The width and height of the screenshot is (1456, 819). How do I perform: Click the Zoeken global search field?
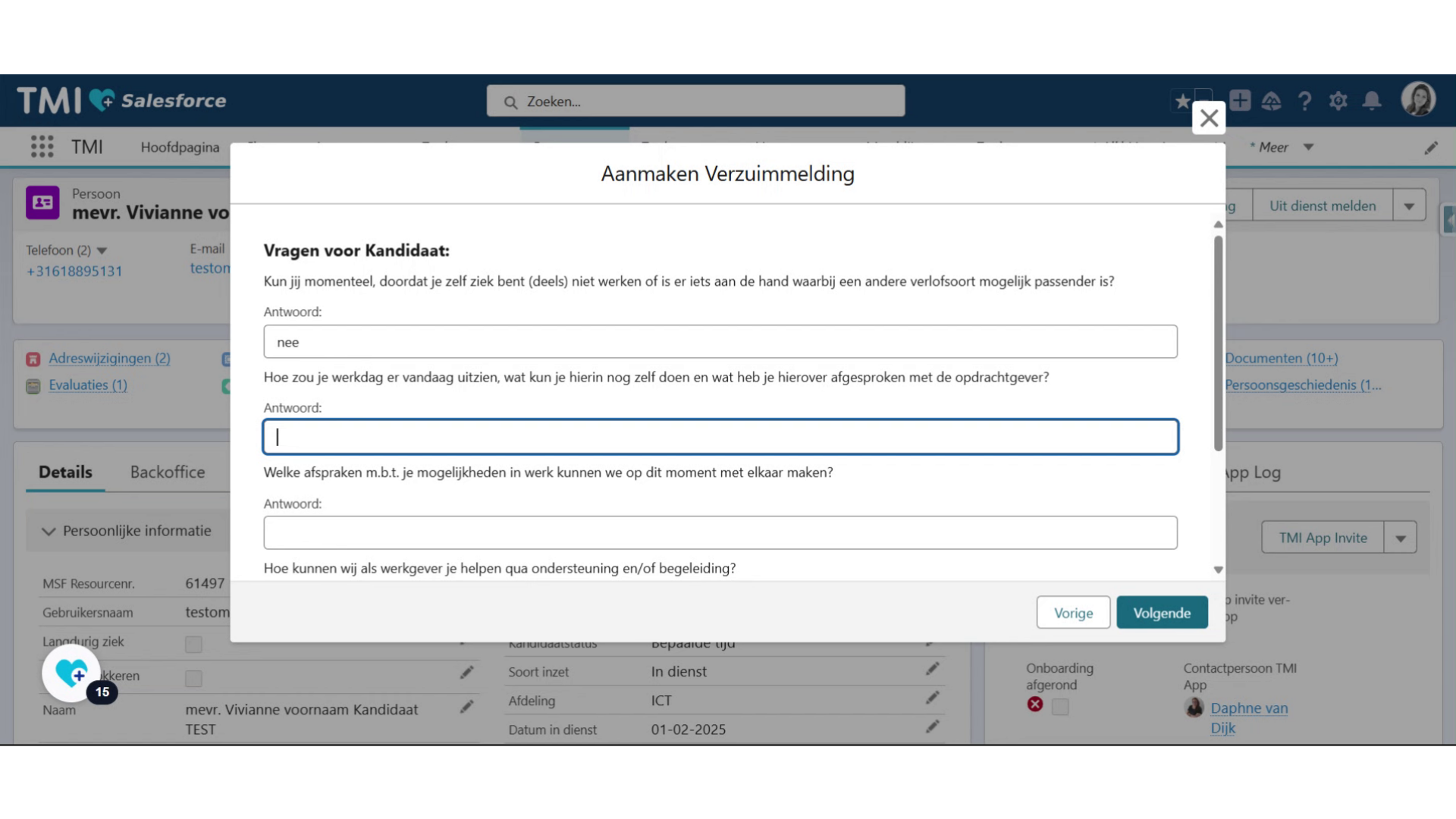coord(695,101)
